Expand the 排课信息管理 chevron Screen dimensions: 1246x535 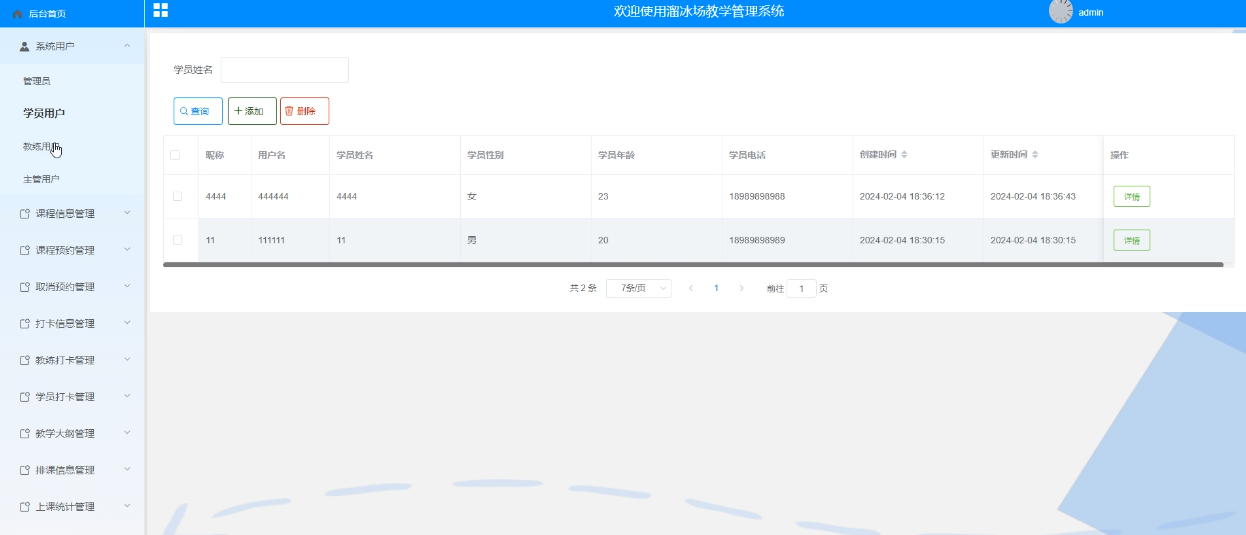coord(127,470)
